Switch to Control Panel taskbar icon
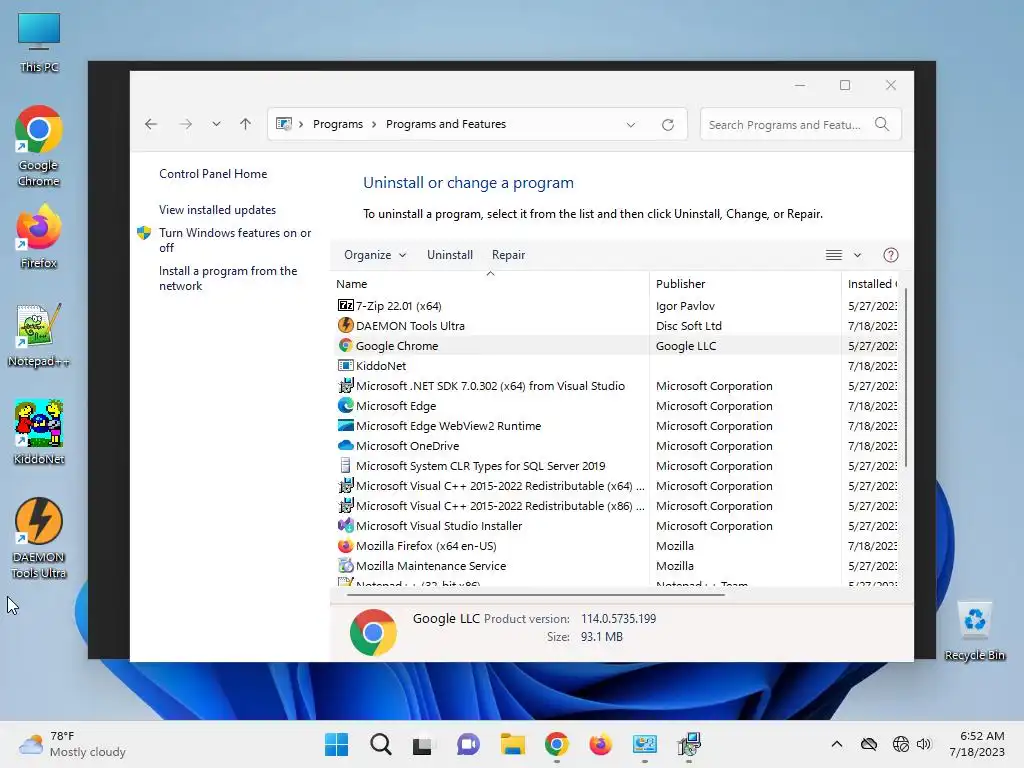The width and height of the screenshot is (1024, 768). pos(645,744)
